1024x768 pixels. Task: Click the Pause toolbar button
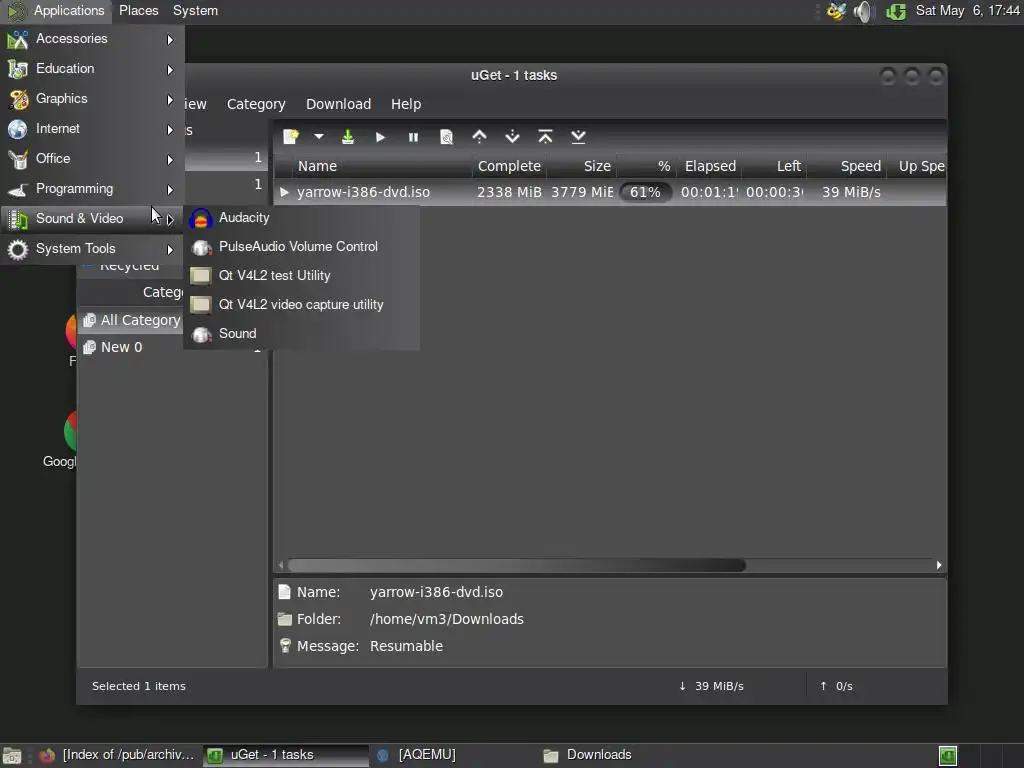(x=413, y=137)
